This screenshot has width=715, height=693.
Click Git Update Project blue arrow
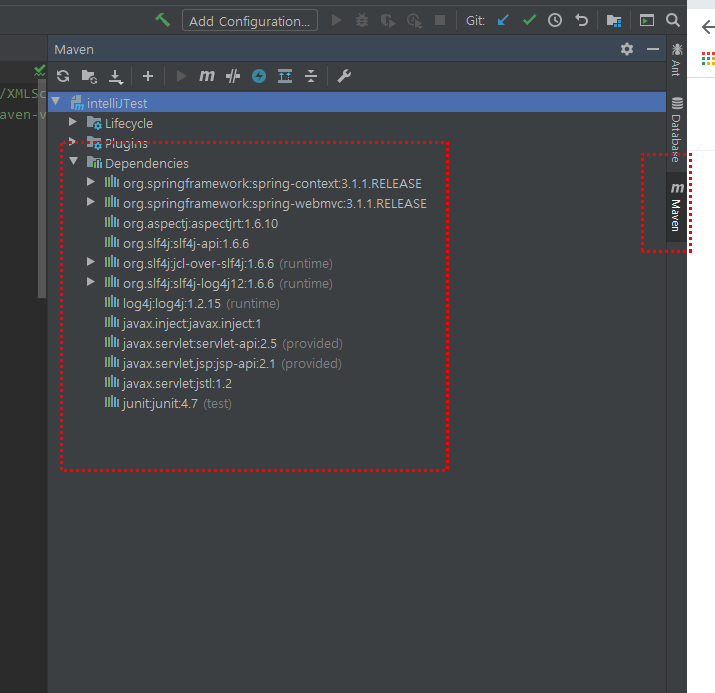(503, 20)
